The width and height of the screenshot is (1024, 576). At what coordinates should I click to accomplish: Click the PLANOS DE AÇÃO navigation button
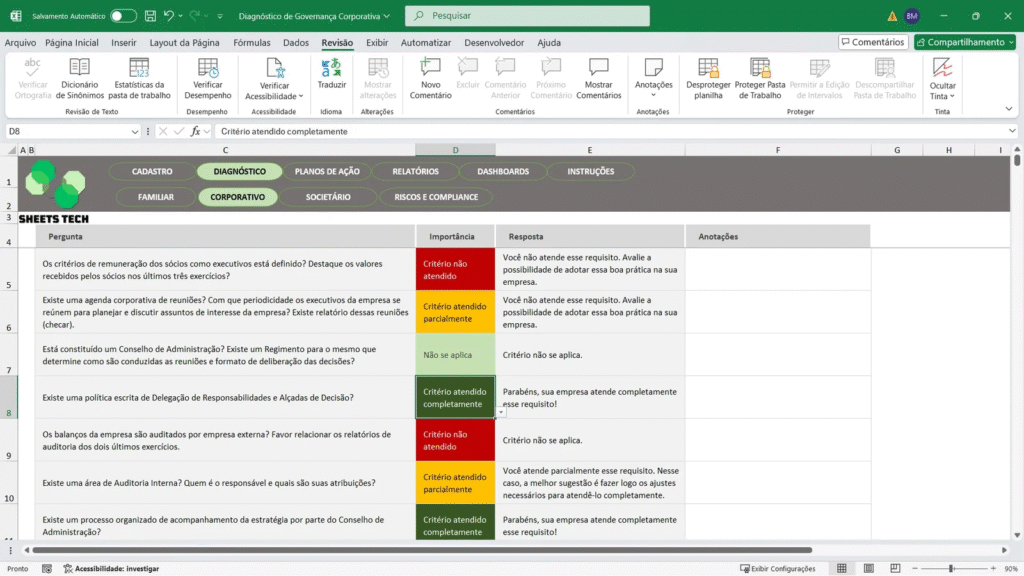tap(327, 171)
